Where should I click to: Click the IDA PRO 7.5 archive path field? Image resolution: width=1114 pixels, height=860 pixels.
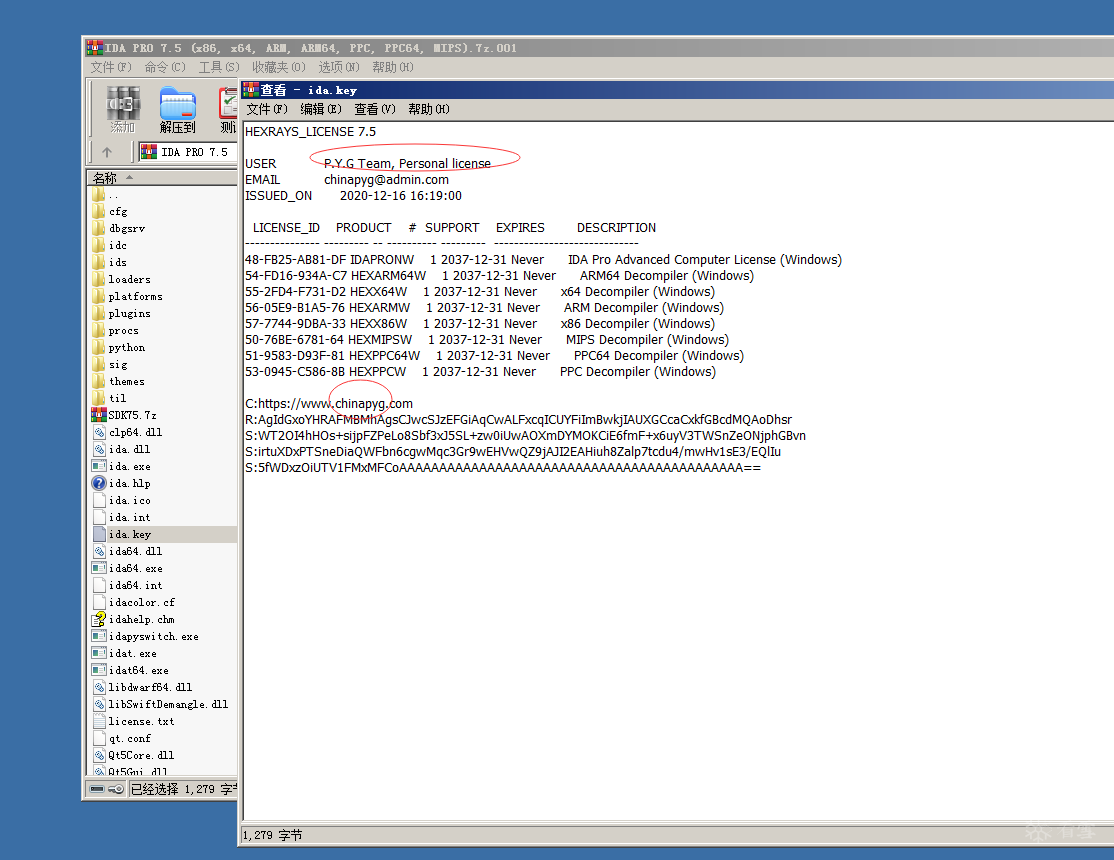tap(188, 152)
